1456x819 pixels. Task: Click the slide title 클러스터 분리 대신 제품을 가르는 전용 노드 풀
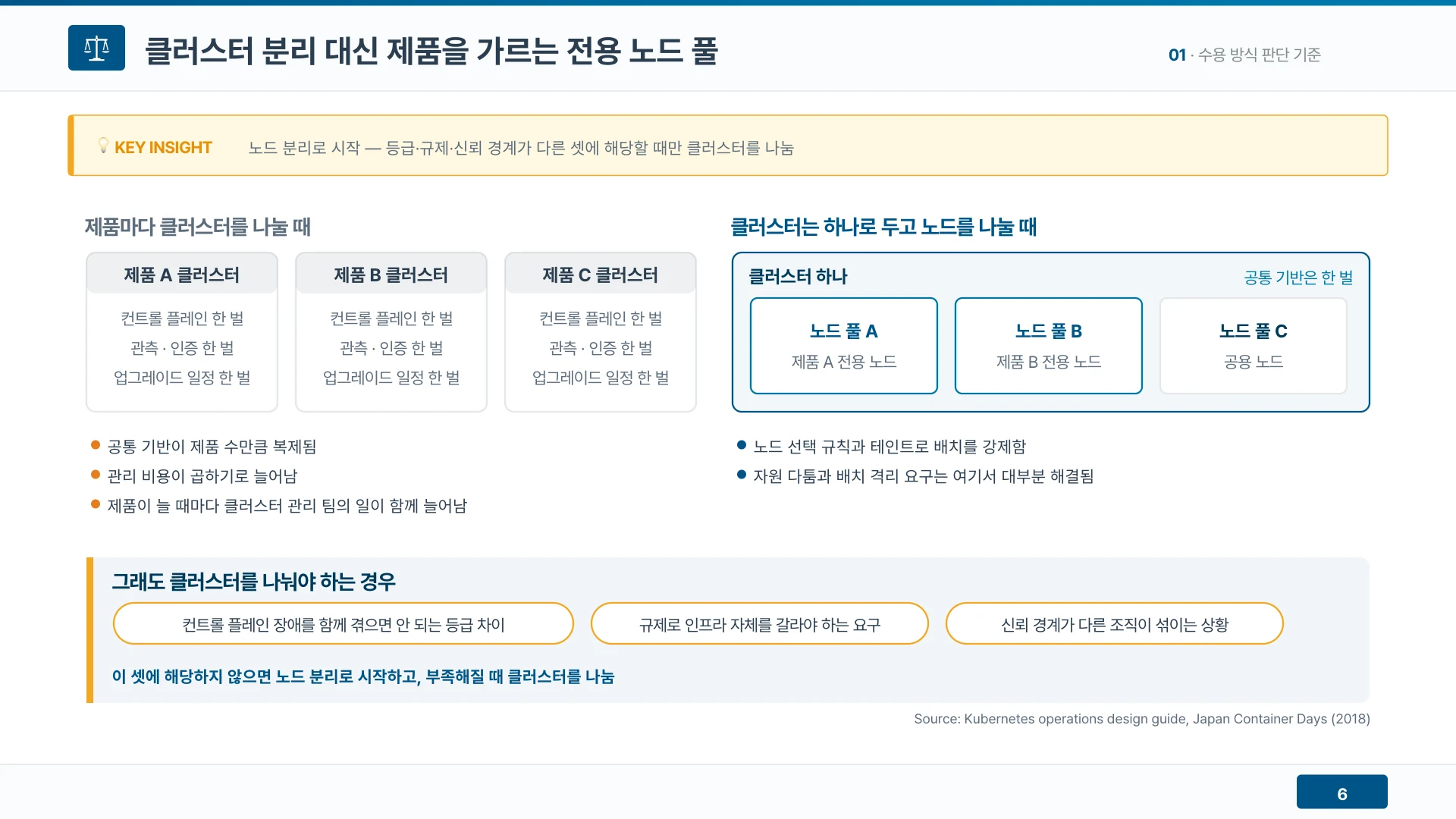431,51
